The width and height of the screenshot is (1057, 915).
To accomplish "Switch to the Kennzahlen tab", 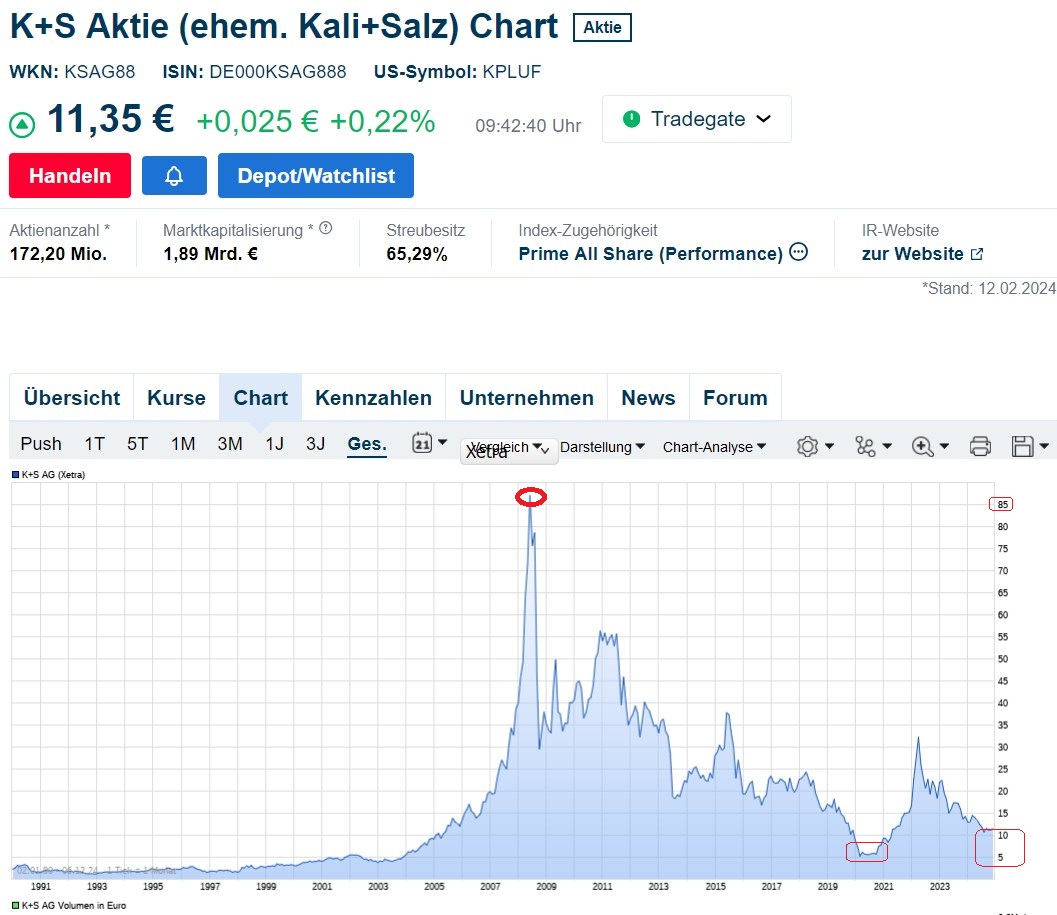I will pos(373,398).
